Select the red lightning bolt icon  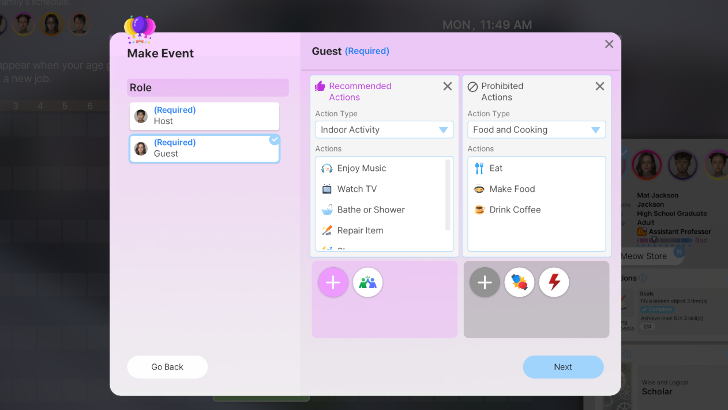point(554,283)
